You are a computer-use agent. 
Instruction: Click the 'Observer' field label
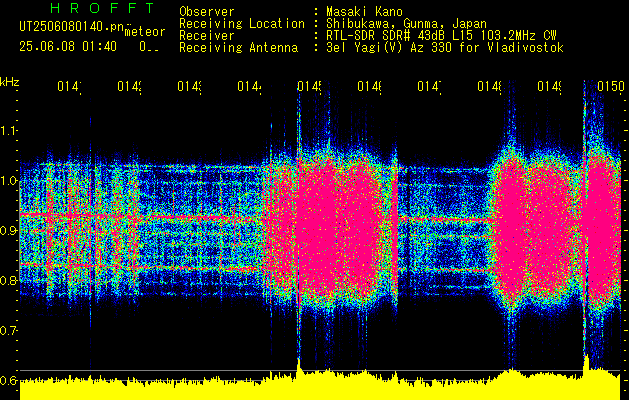[207, 12]
